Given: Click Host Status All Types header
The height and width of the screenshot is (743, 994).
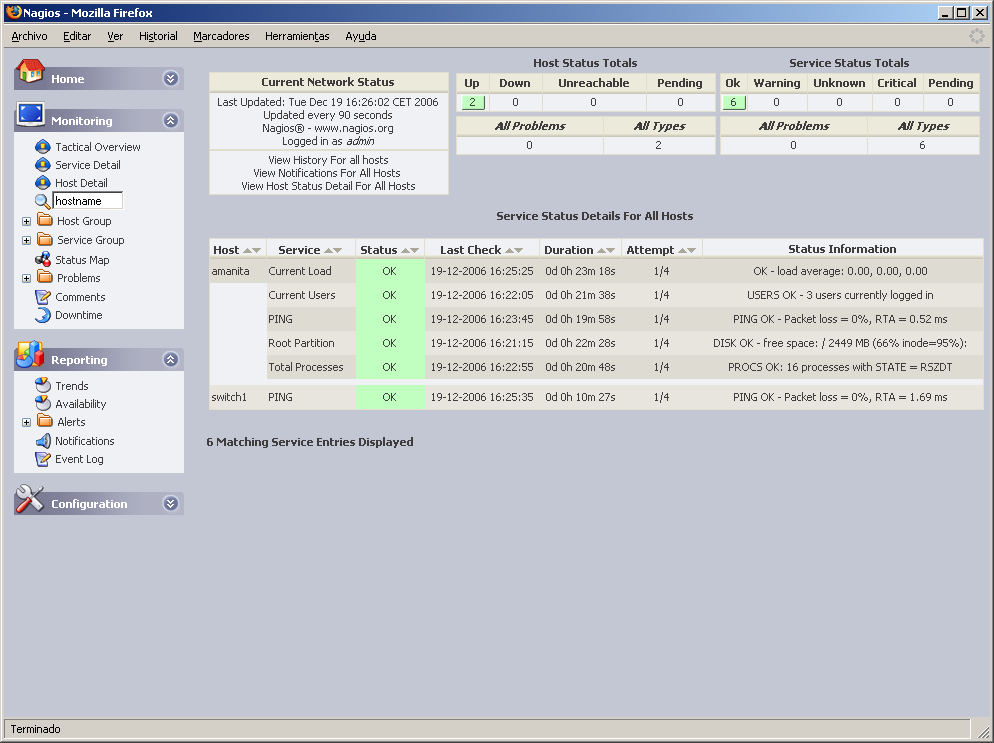Looking at the screenshot, I should (659, 126).
